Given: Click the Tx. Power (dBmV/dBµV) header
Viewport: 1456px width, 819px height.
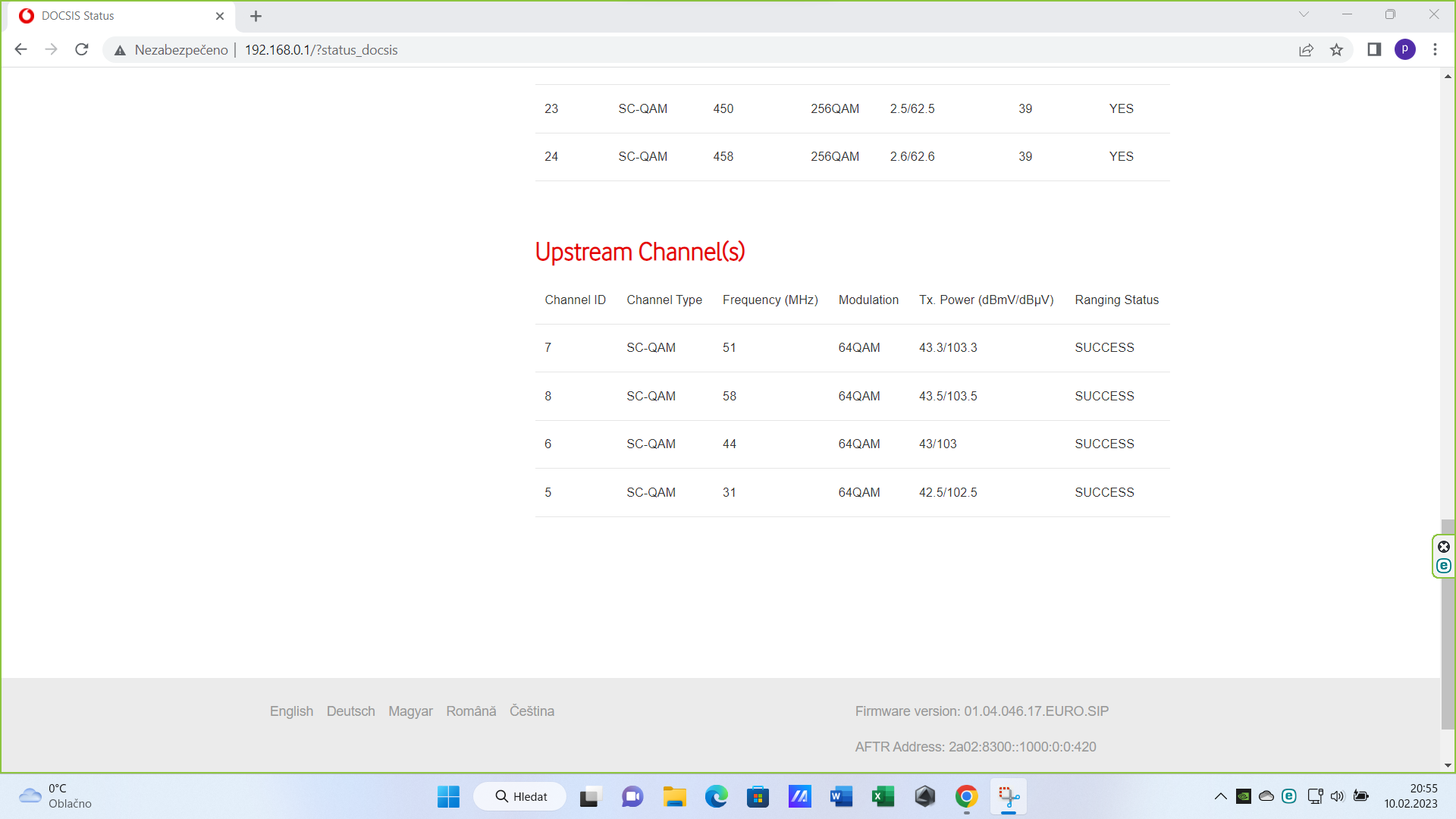Looking at the screenshot, I should click(986, 300).
